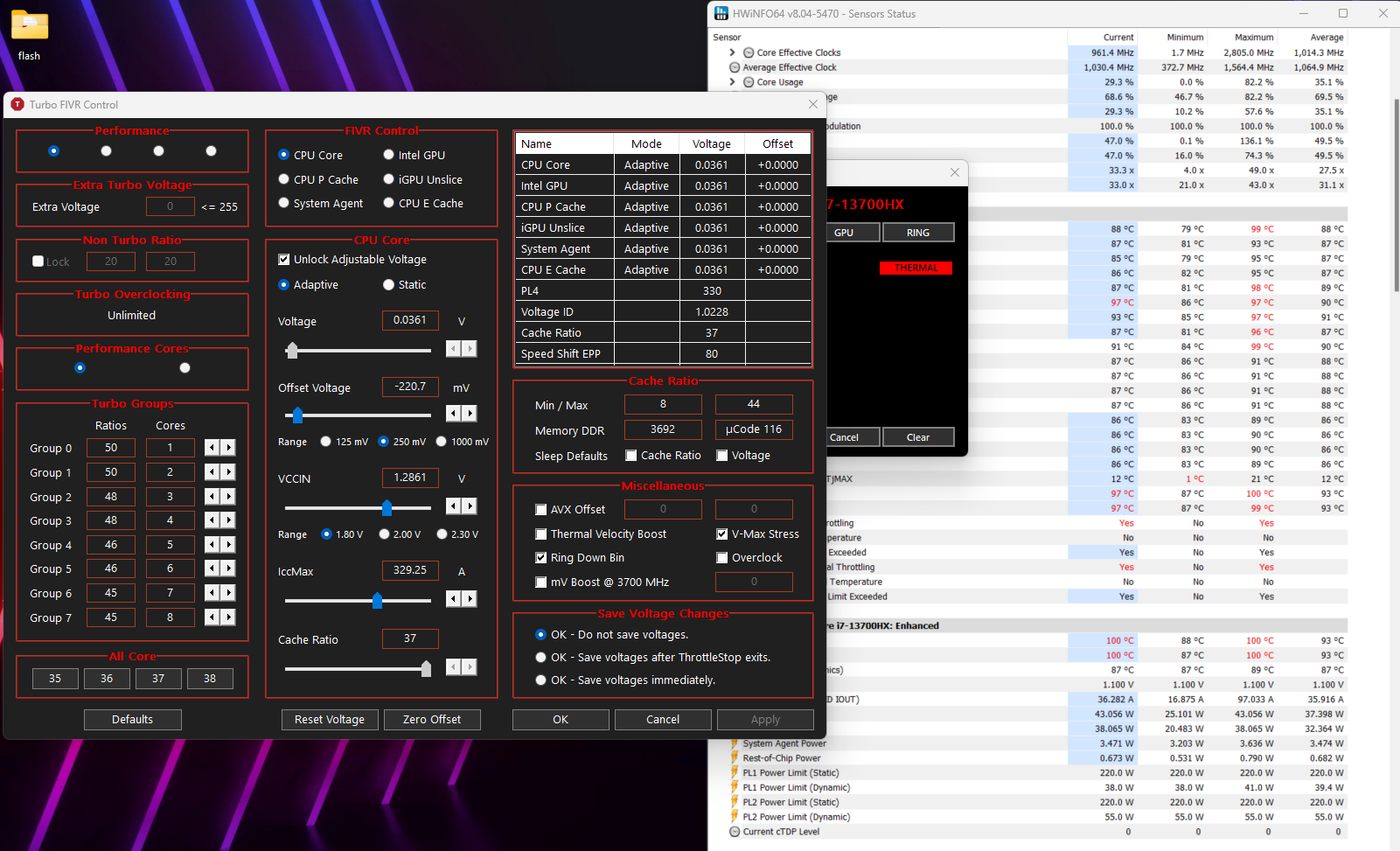1400x851 pixels.
Task: Click the µCode 116 button
Action: (x=754, y=429)
